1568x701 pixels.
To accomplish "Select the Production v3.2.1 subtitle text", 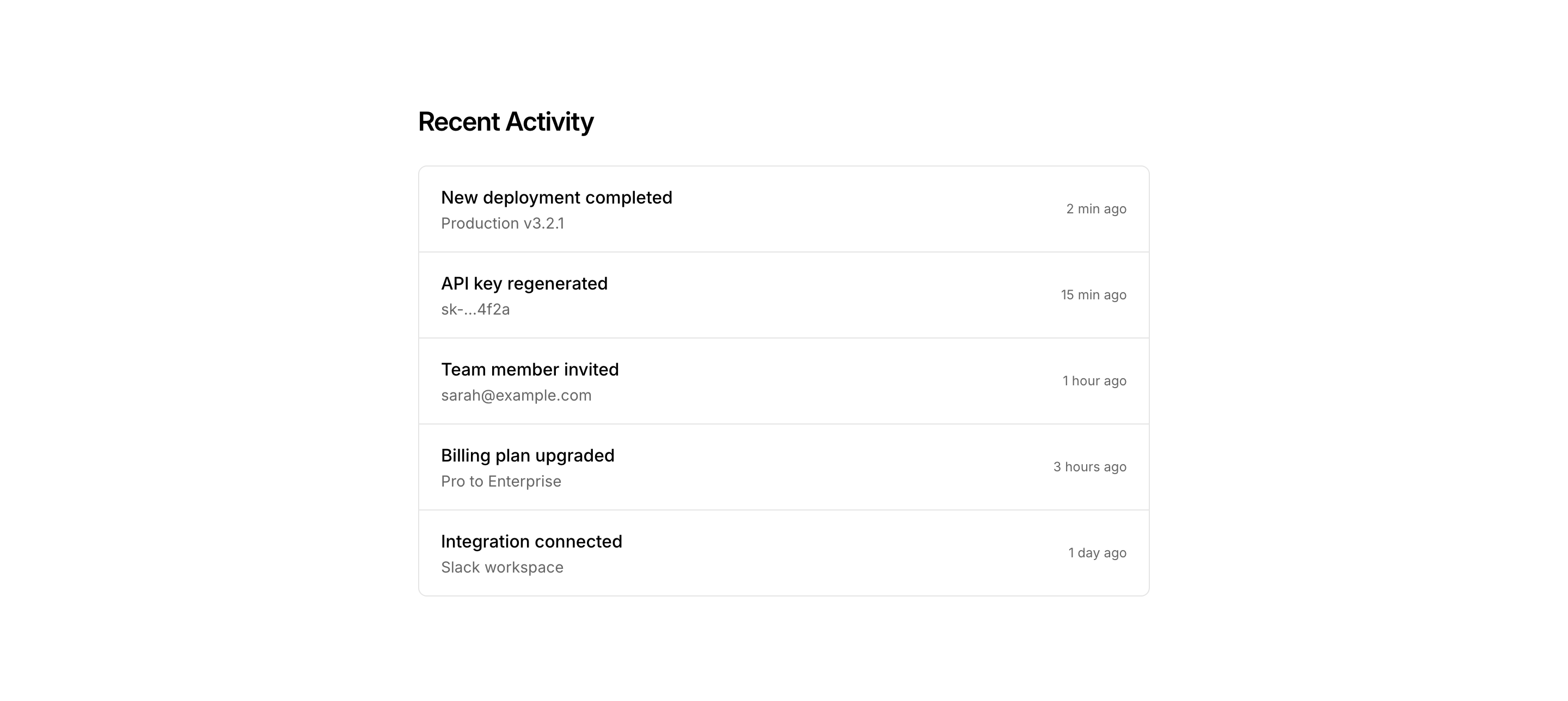I will (x=502, y=224).
